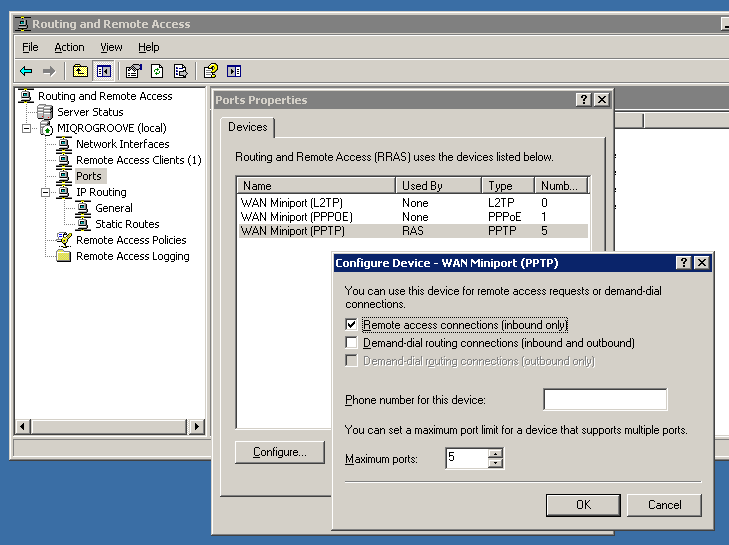Screen dimensions: 729x545
Task: Click the MIQROGROOVE server icon in tree
Action: (46, 128)
